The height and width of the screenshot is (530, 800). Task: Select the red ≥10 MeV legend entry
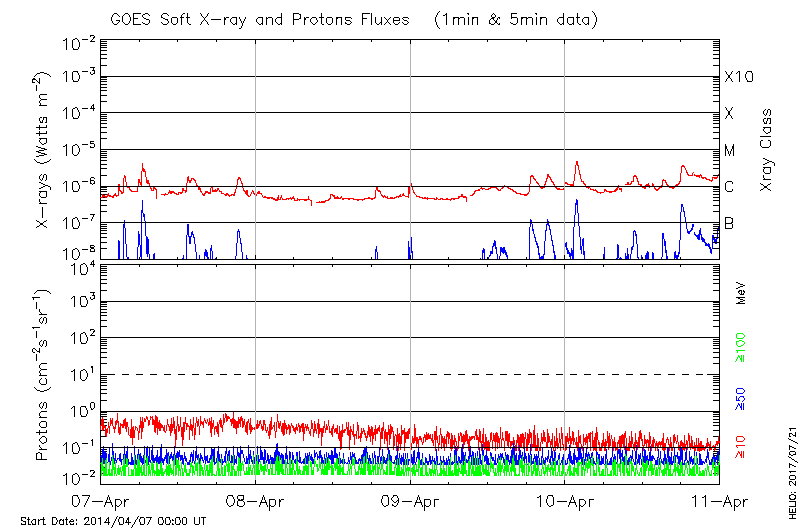tap(742, 447)
